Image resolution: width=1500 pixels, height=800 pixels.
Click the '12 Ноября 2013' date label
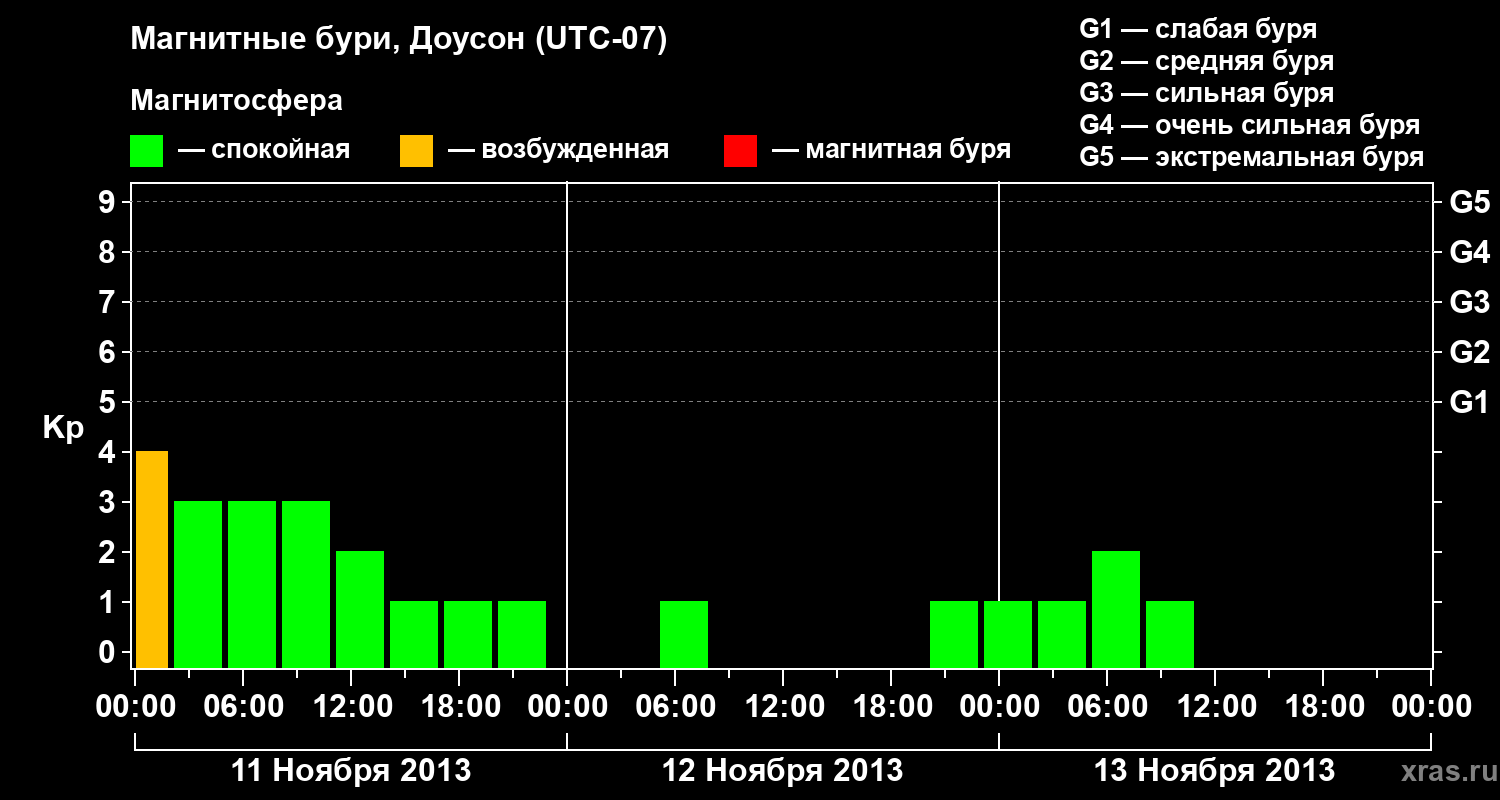[x=783, y=770]
